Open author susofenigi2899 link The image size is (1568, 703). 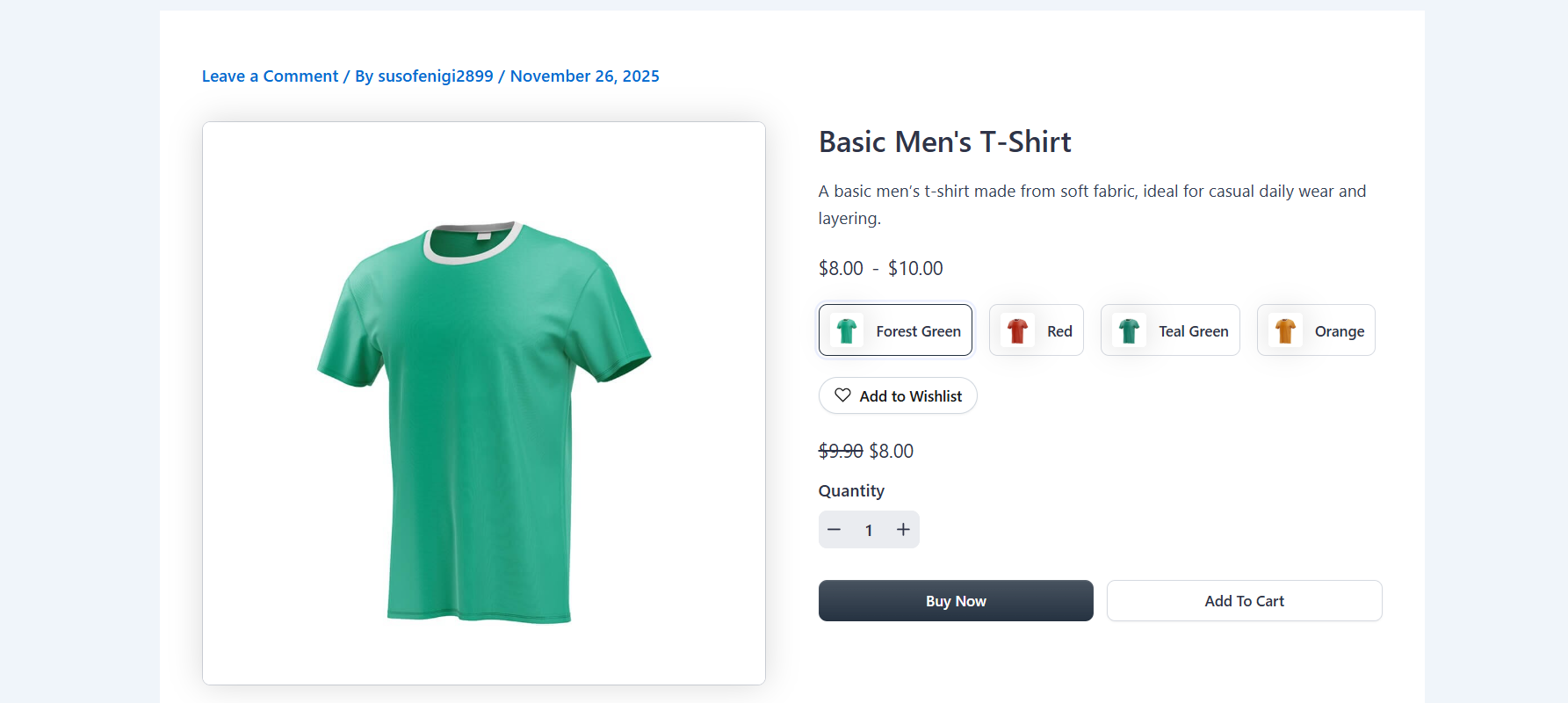click(435, 76)
